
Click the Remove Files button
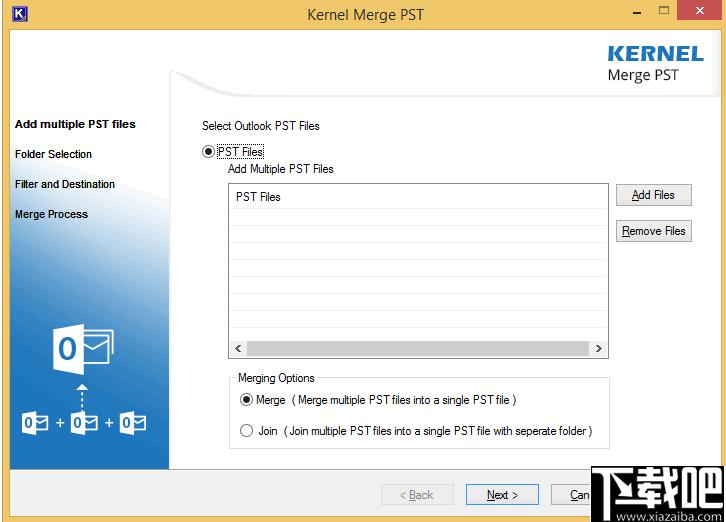coord(653,231)
